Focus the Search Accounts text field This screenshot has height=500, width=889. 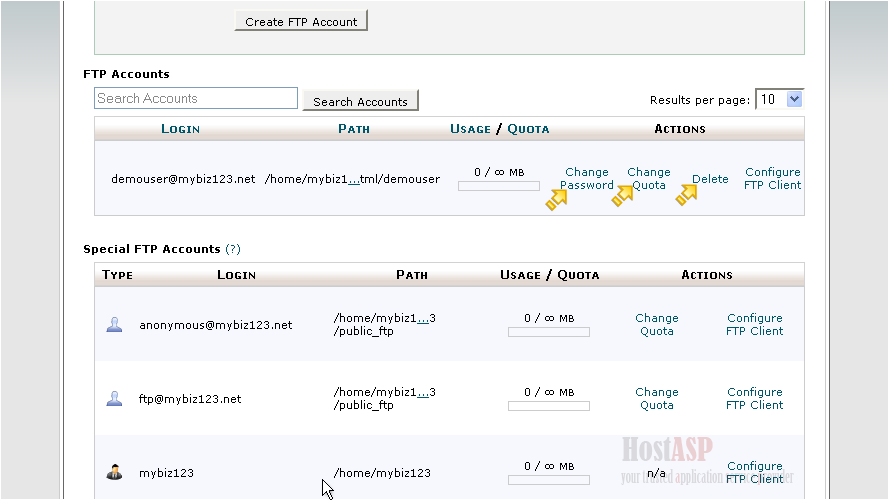(x=196, y=98)
